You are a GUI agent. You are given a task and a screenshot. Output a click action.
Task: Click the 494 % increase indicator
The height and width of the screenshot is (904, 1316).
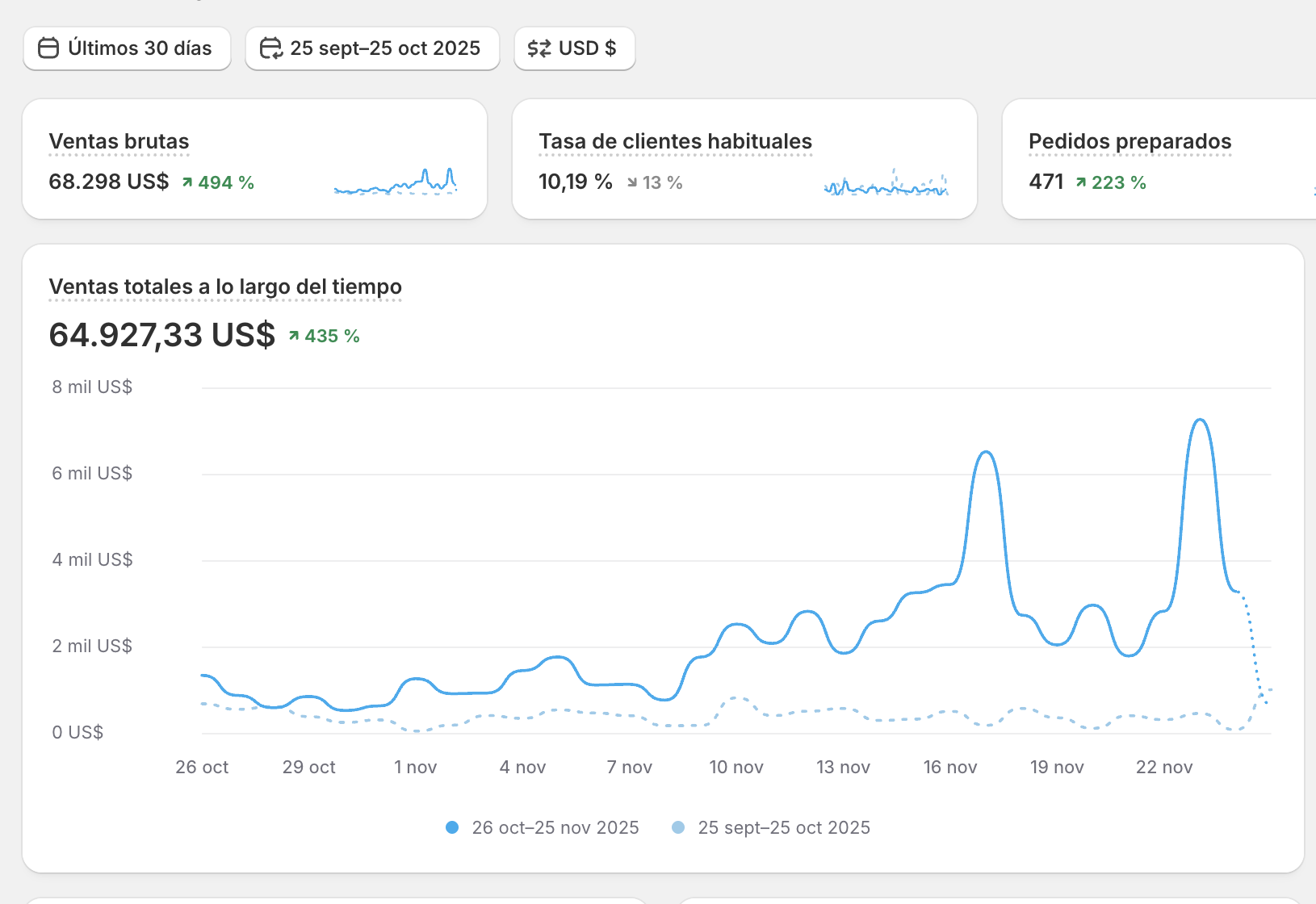click(x=218, y=183)
